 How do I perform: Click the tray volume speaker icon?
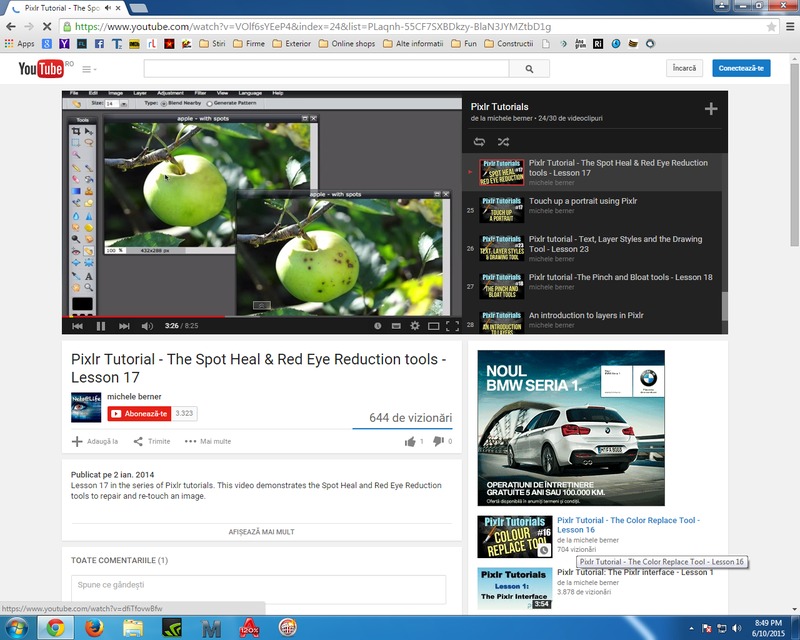coord(736,628)
